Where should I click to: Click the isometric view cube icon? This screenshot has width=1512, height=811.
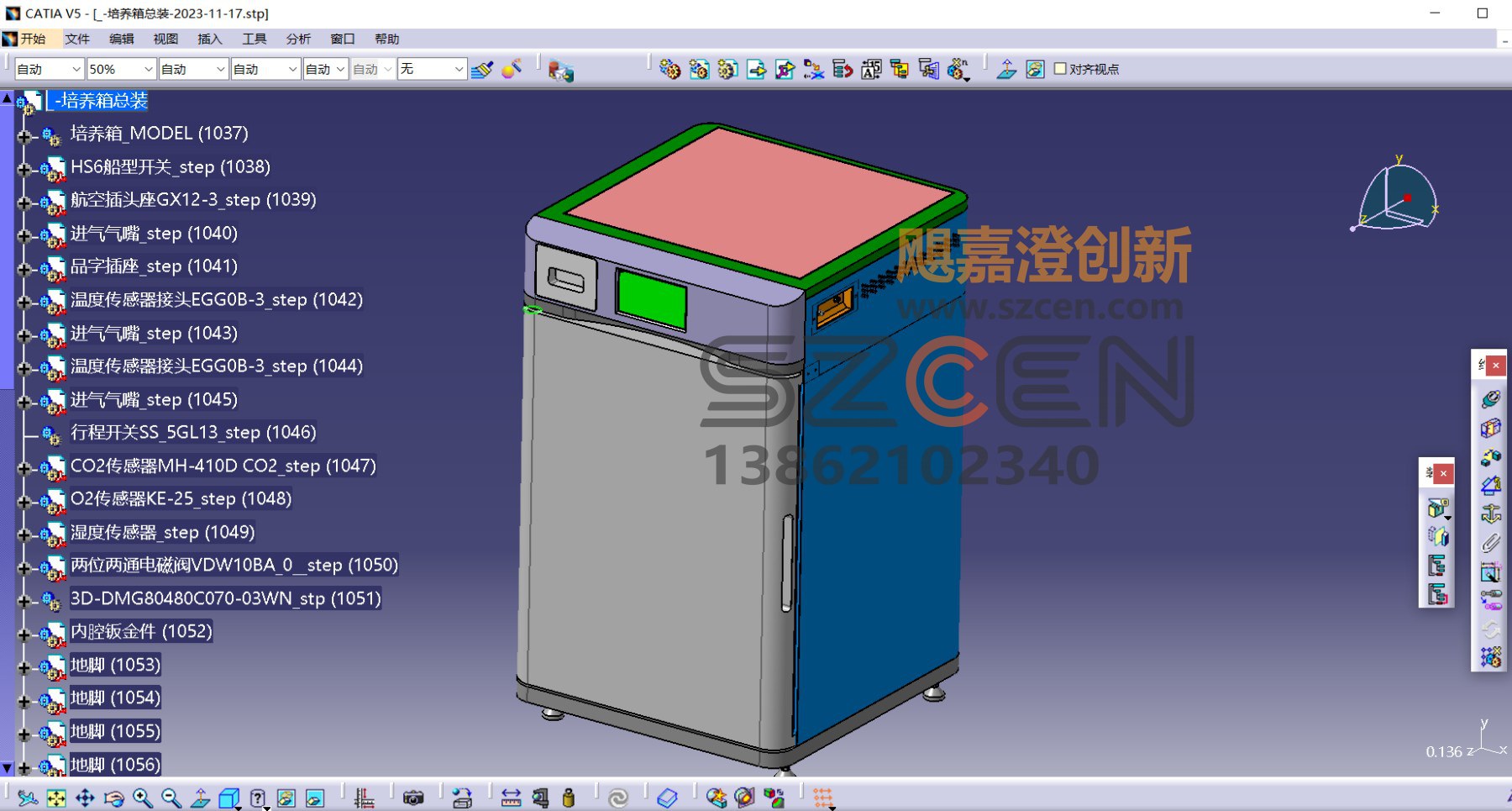[x=228, y=798]
